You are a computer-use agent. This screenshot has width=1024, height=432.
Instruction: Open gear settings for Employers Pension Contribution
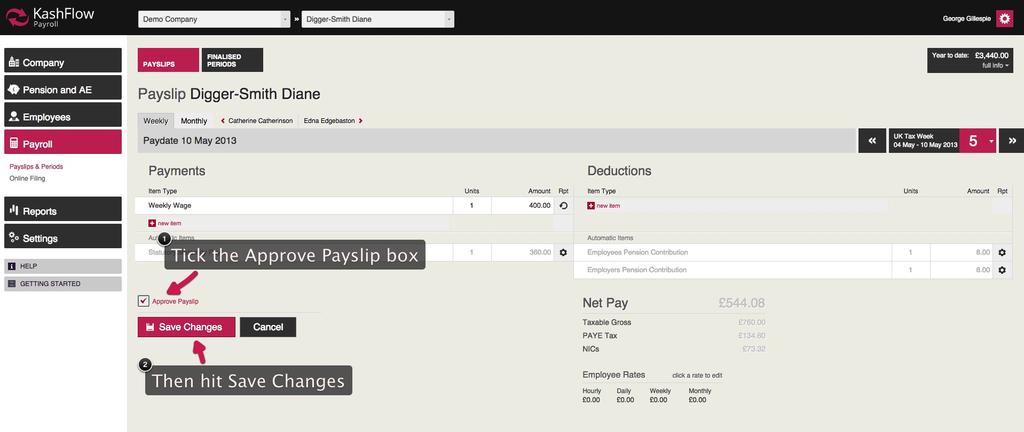(1002, 270)
